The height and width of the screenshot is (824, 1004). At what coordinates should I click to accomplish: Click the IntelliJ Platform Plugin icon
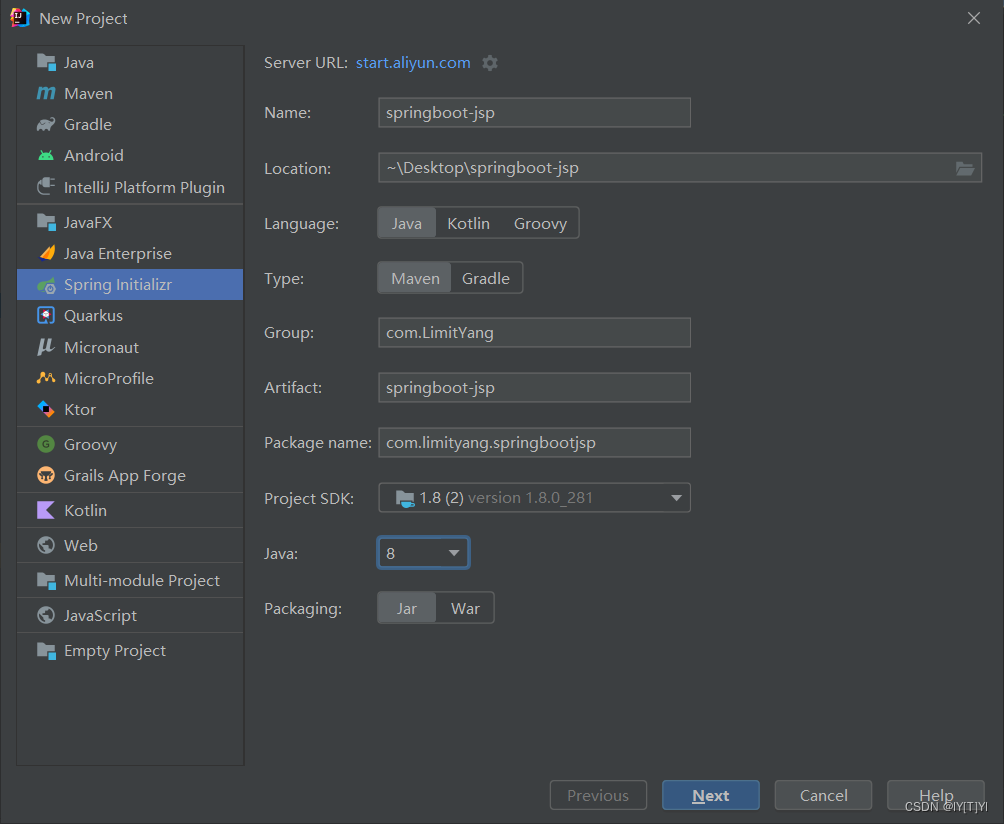tap(46, 187)
